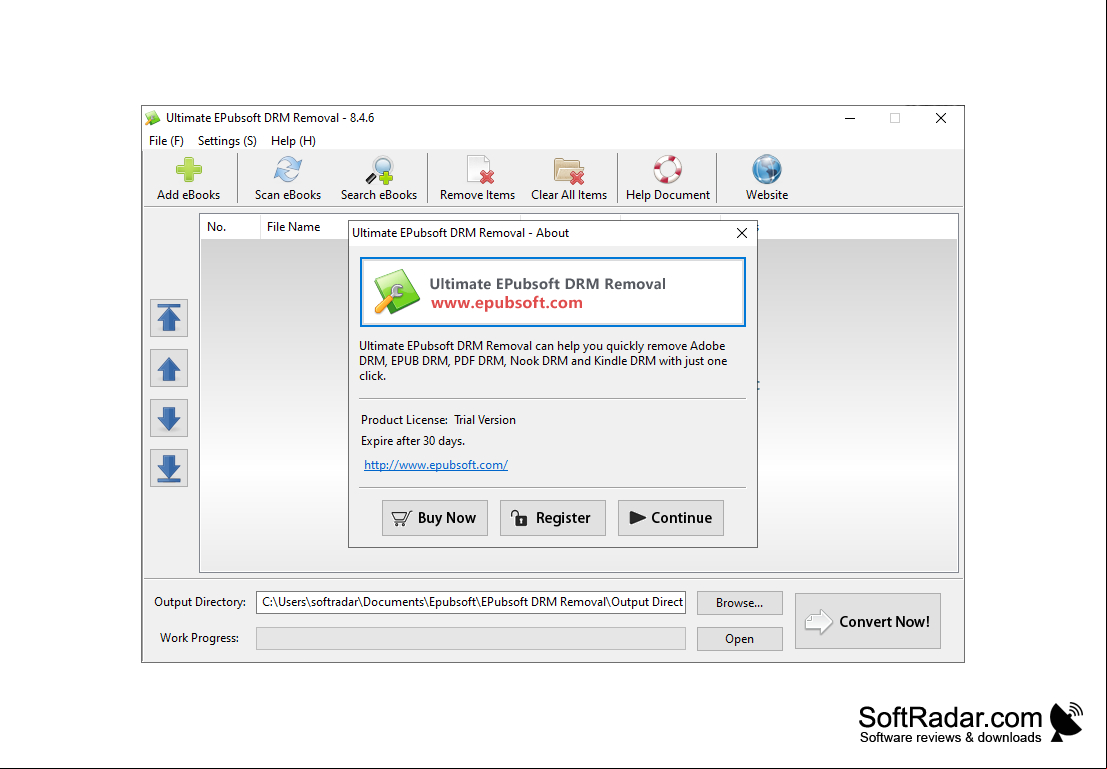This screenshot has height=769, width=1107.
Task: Open the http://www.epubsoft.com/ link
Action: pyautogui.click(x=436, y=465)
